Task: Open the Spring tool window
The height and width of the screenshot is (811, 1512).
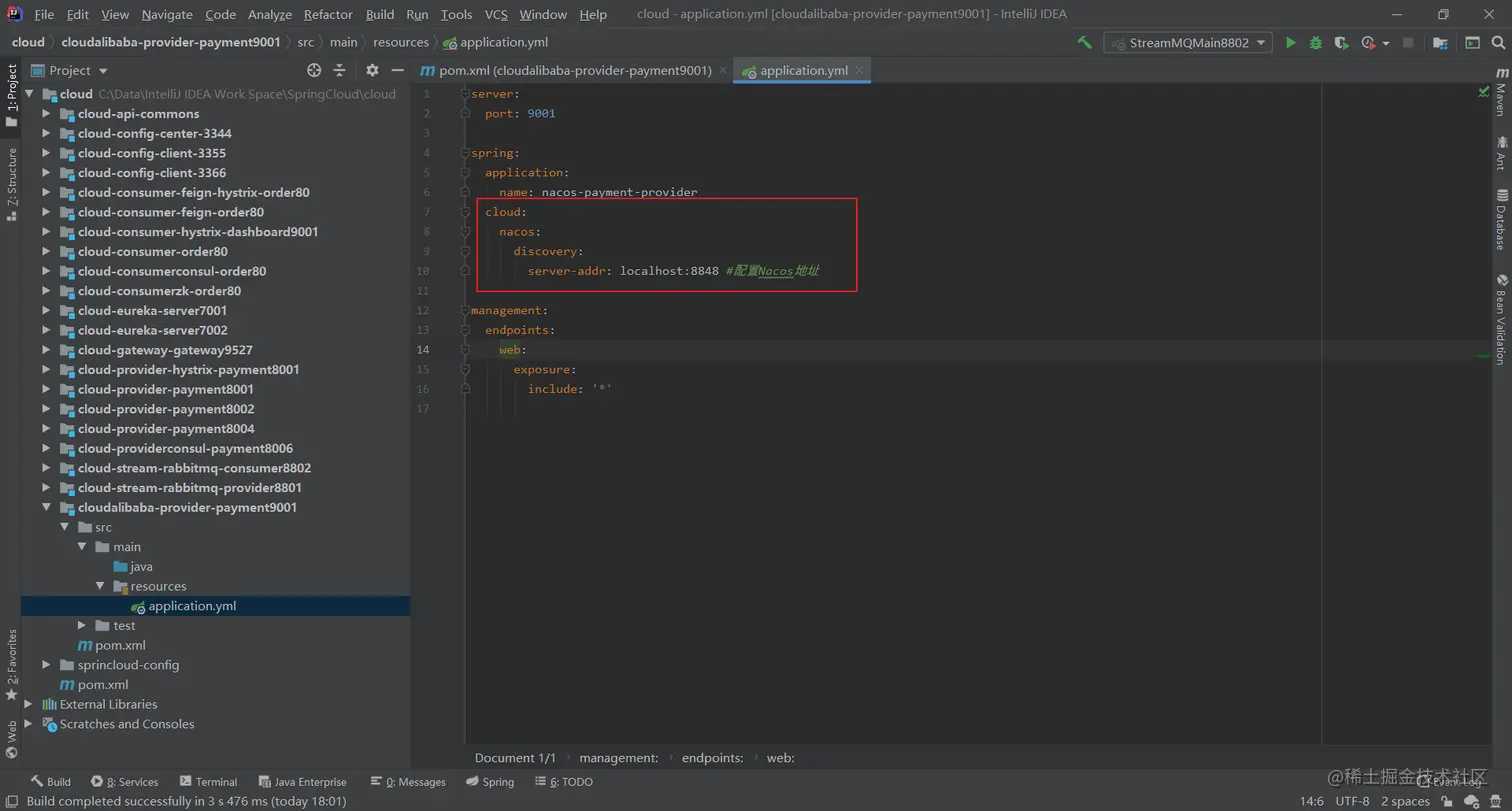Action: coord(490,782)
